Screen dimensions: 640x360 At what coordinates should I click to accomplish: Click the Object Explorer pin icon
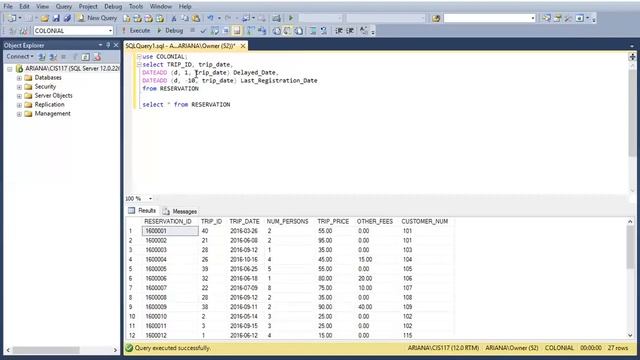click(x=108, y=45)
